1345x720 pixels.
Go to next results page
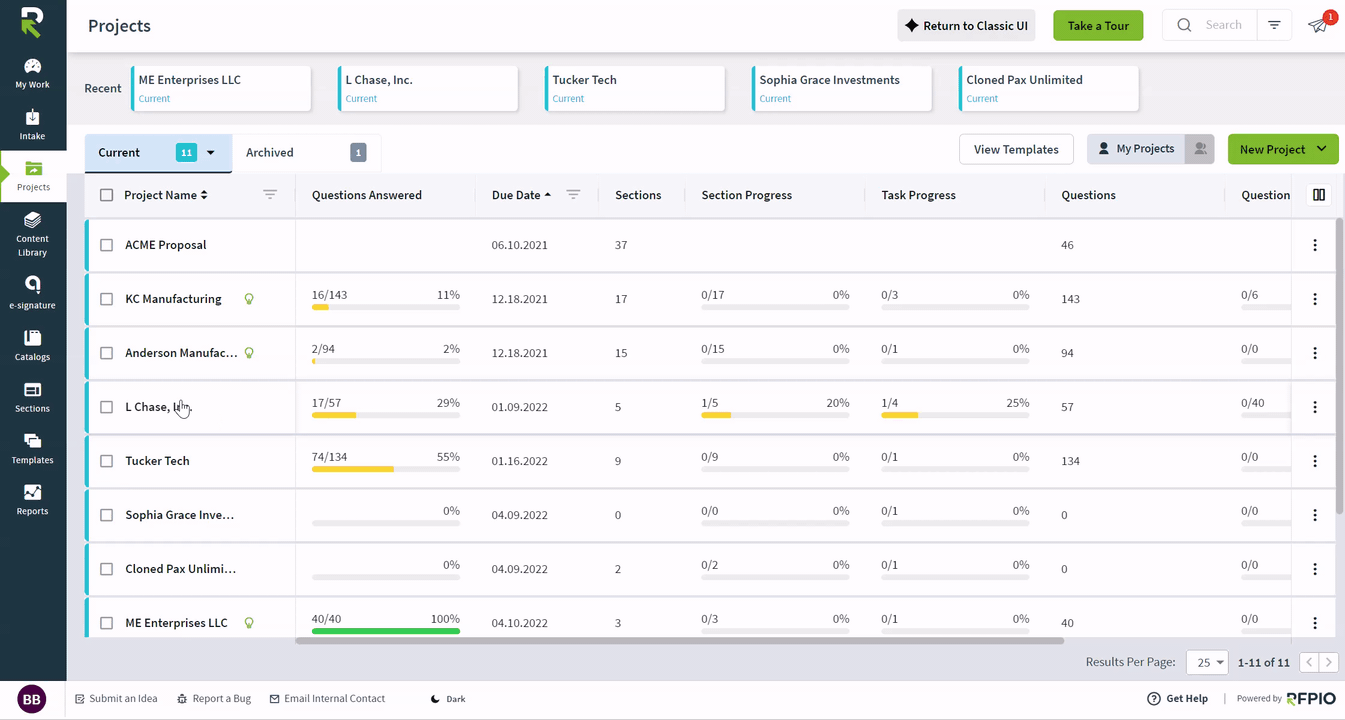pos(1329,662)
